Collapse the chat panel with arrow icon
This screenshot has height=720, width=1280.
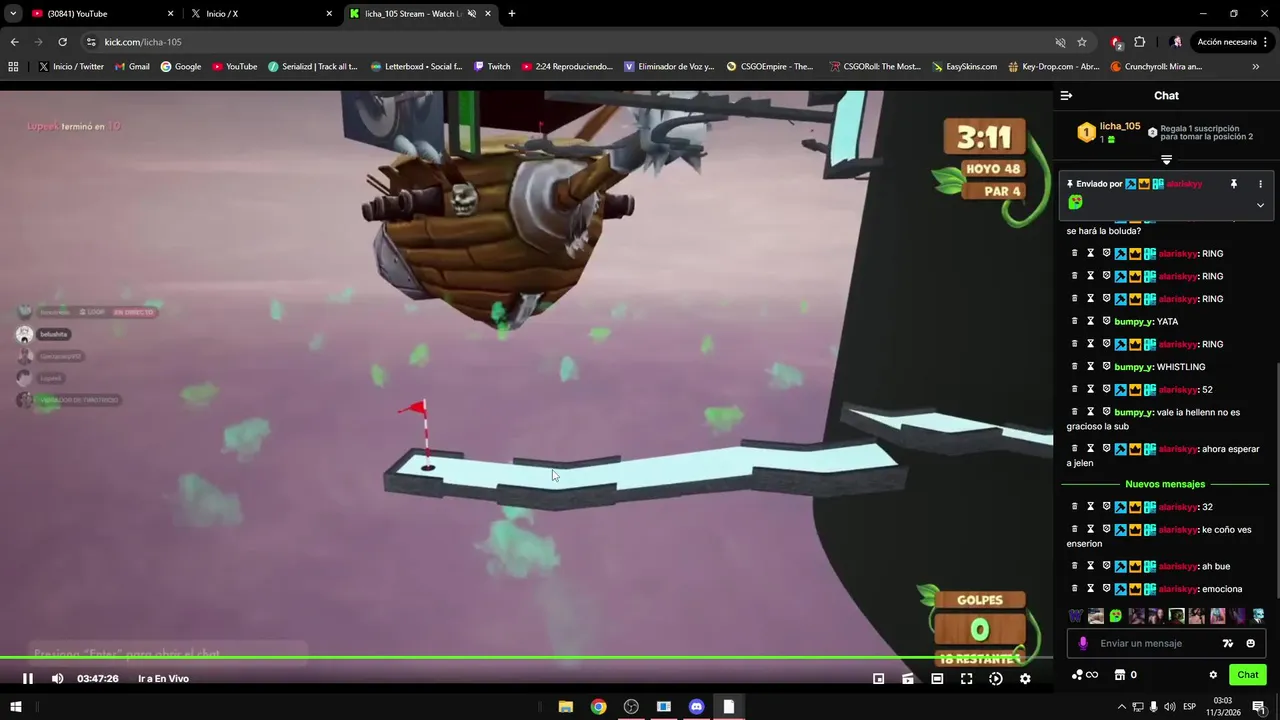(1066, 96)
